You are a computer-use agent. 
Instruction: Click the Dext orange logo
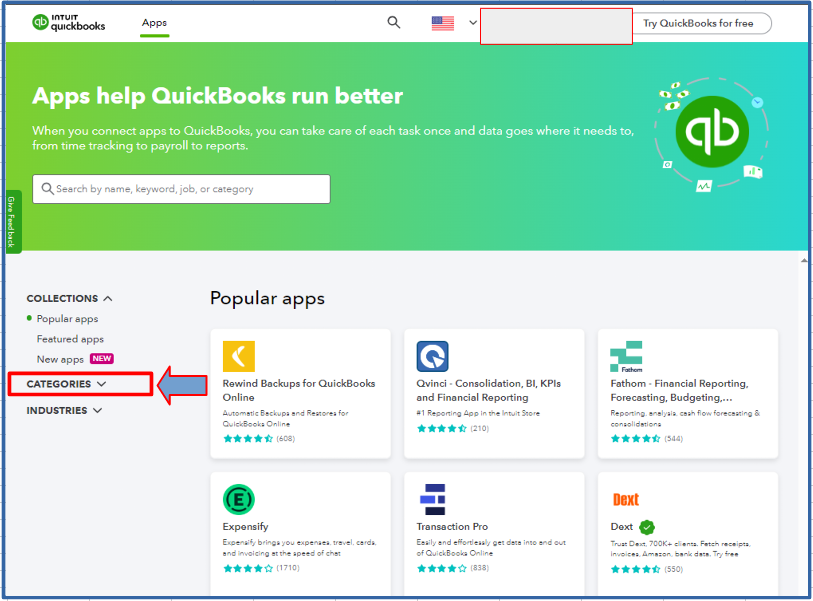[x=626, y=499]
